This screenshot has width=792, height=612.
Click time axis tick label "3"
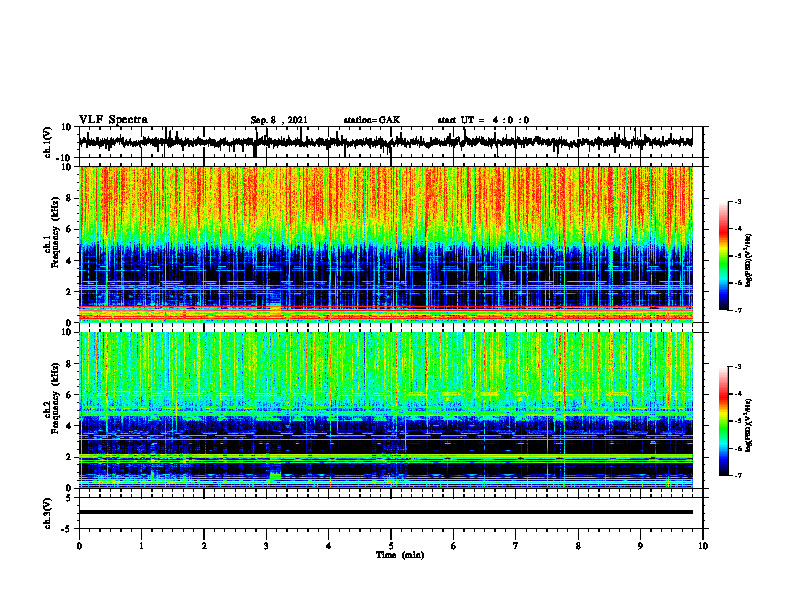(x=266, y=546)
